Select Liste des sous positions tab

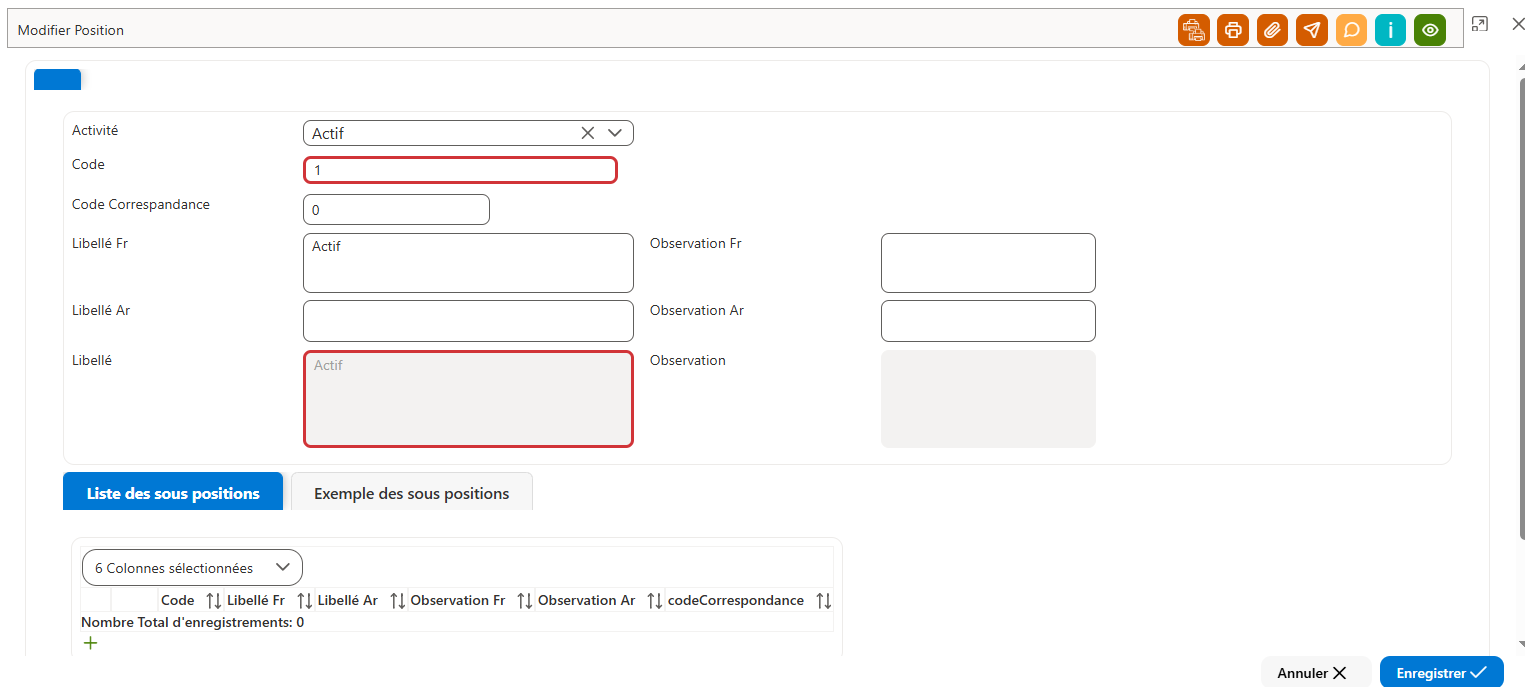pos(173,493)
